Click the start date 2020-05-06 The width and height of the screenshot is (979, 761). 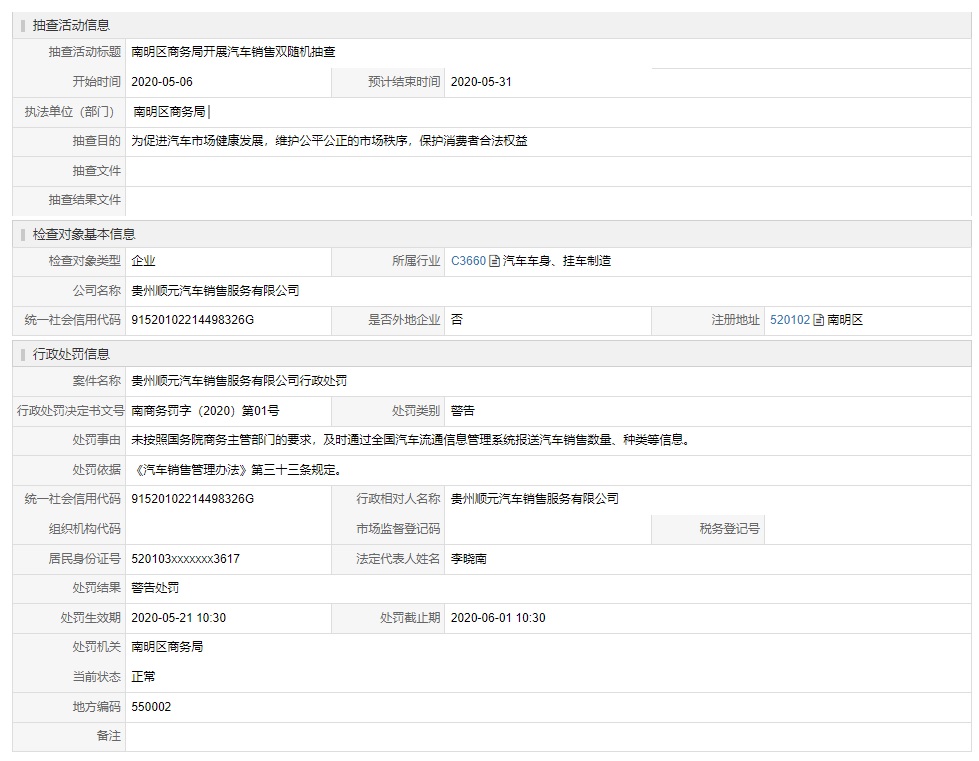point(162,82)
